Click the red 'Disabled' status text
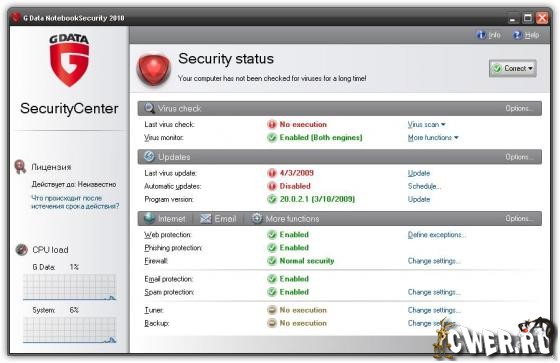 click(x=295, y=186)
